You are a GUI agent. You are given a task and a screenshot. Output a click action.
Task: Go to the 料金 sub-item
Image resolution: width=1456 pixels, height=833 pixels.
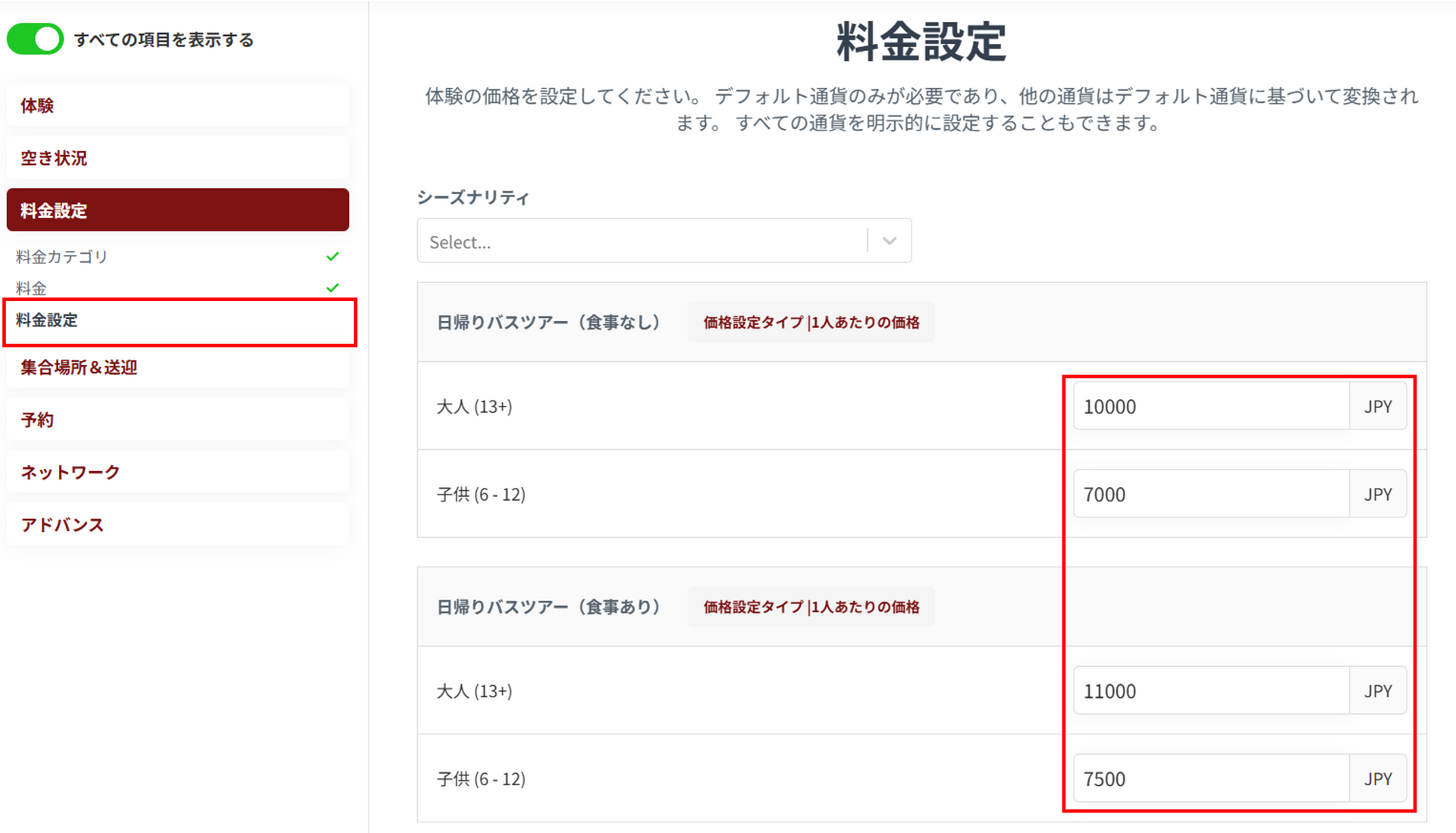coord(31,288)
